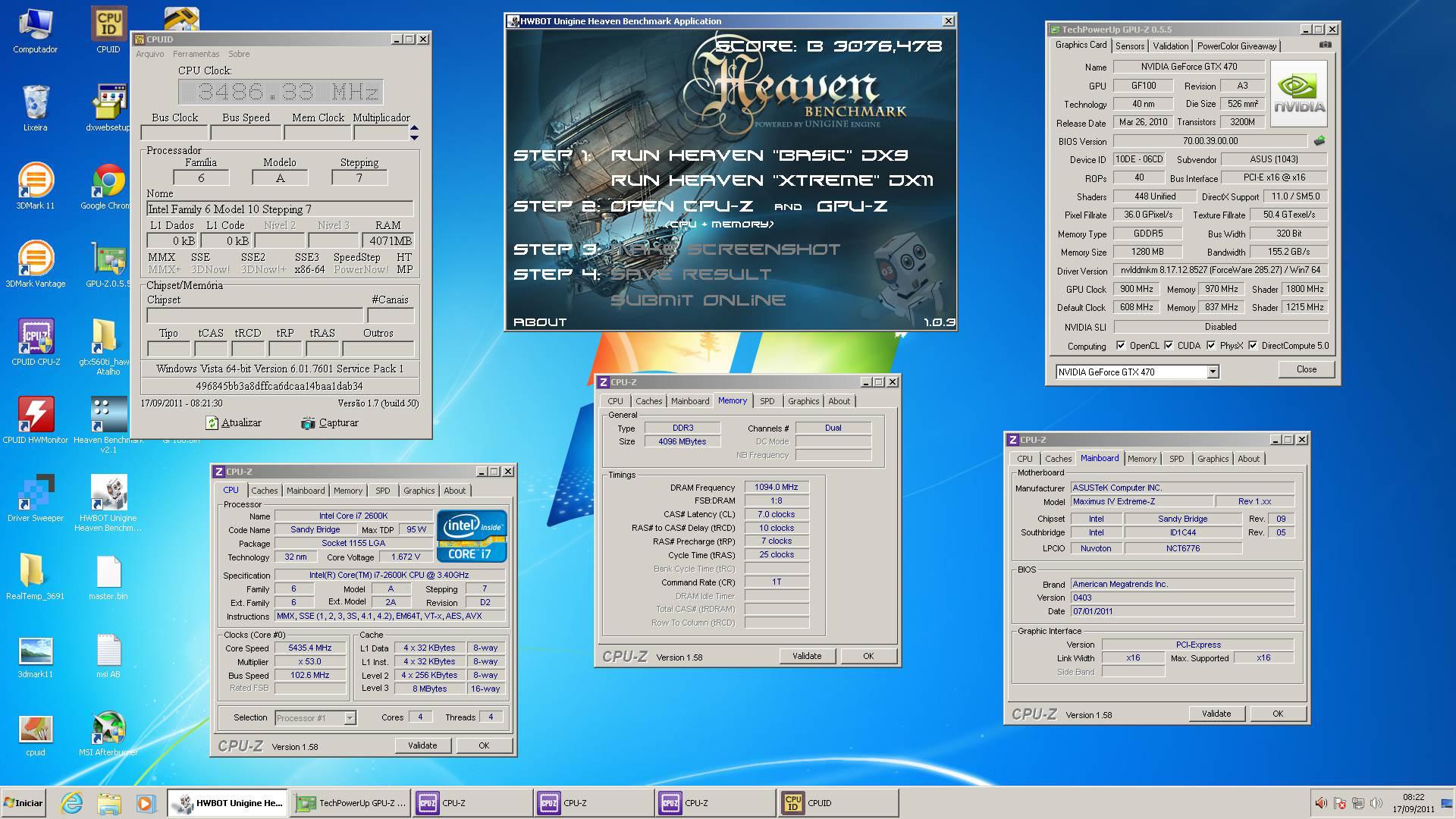Launch HWBOT Unigine Heaven Benchmark desktop shortcut

(x=108, y=503)
